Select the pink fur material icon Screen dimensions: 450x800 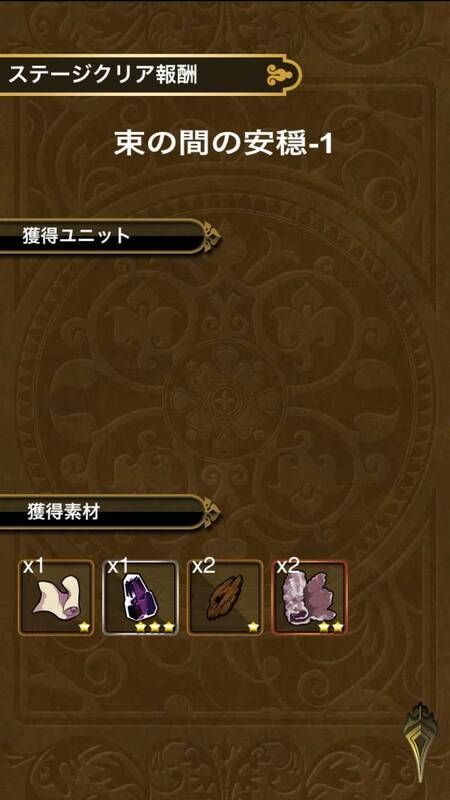tap(310, 598)
